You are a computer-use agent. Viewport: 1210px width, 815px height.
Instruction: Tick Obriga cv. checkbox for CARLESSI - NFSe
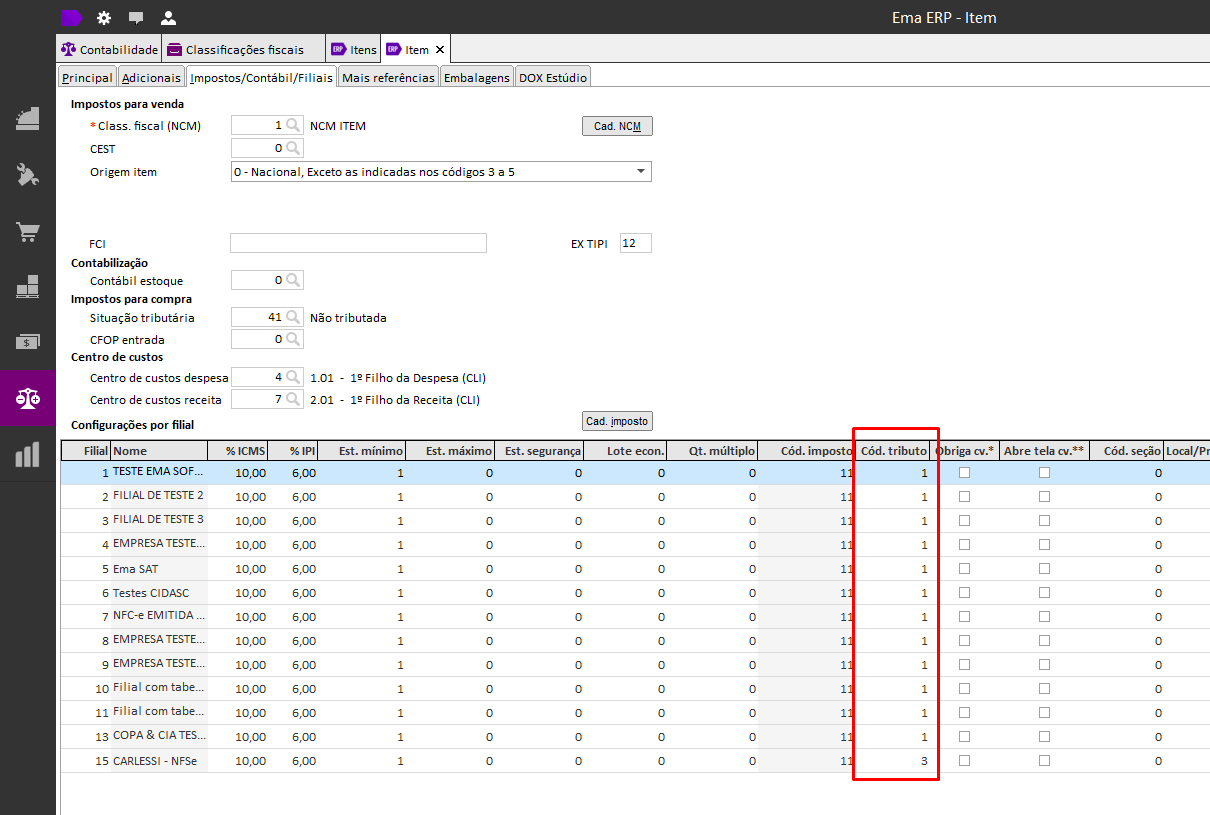pos(964,760)
